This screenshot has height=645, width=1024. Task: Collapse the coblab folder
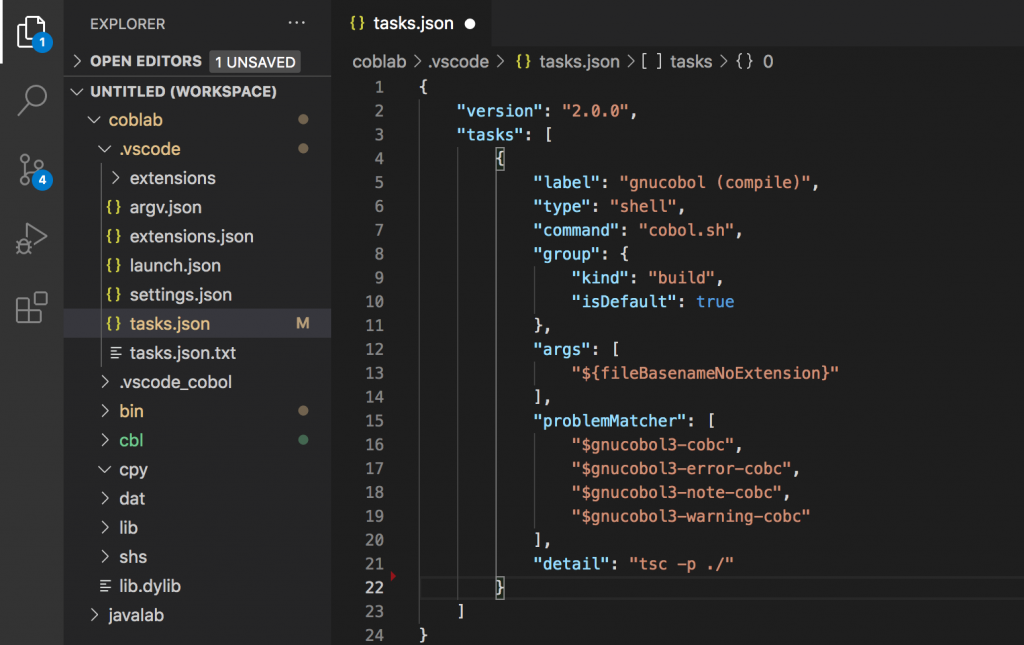[94, 119]
